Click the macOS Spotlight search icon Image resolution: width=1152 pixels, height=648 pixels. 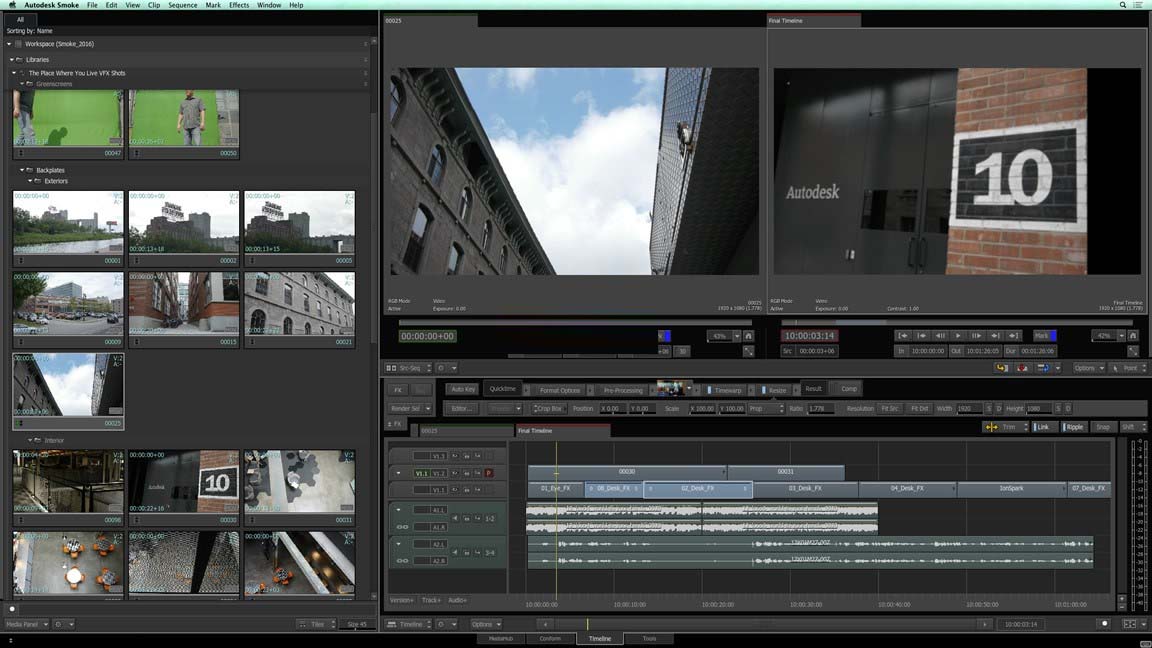1123,5
